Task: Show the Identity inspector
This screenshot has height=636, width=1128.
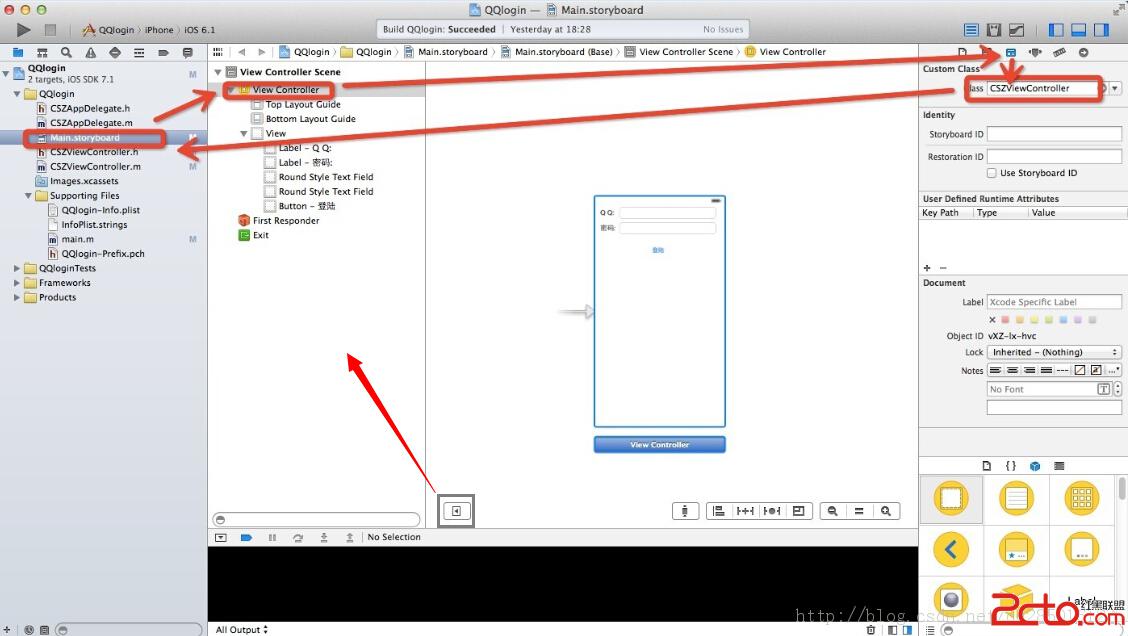Action: (1011, 53)
